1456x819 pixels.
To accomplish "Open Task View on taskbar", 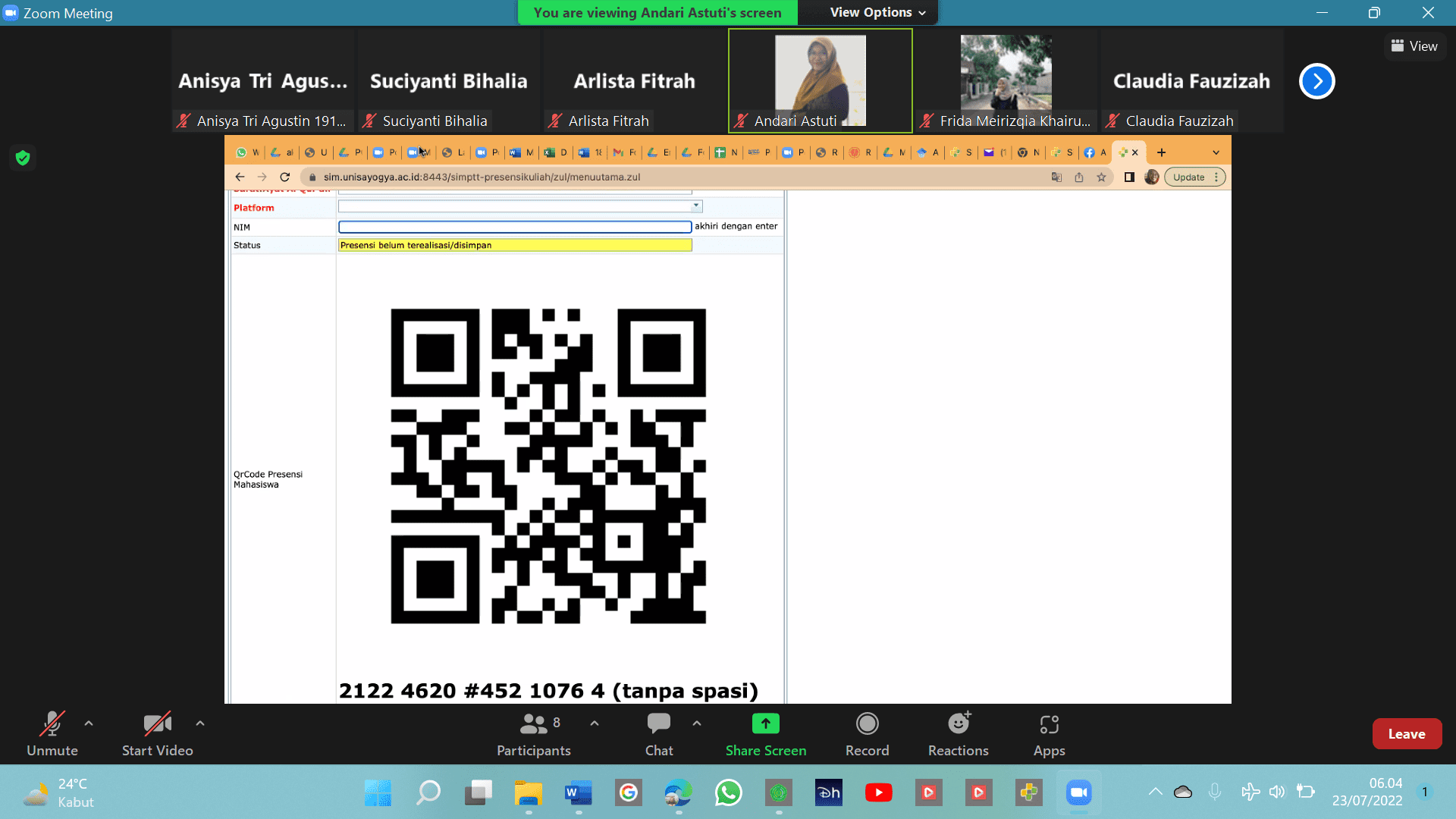I will (479, 793).
